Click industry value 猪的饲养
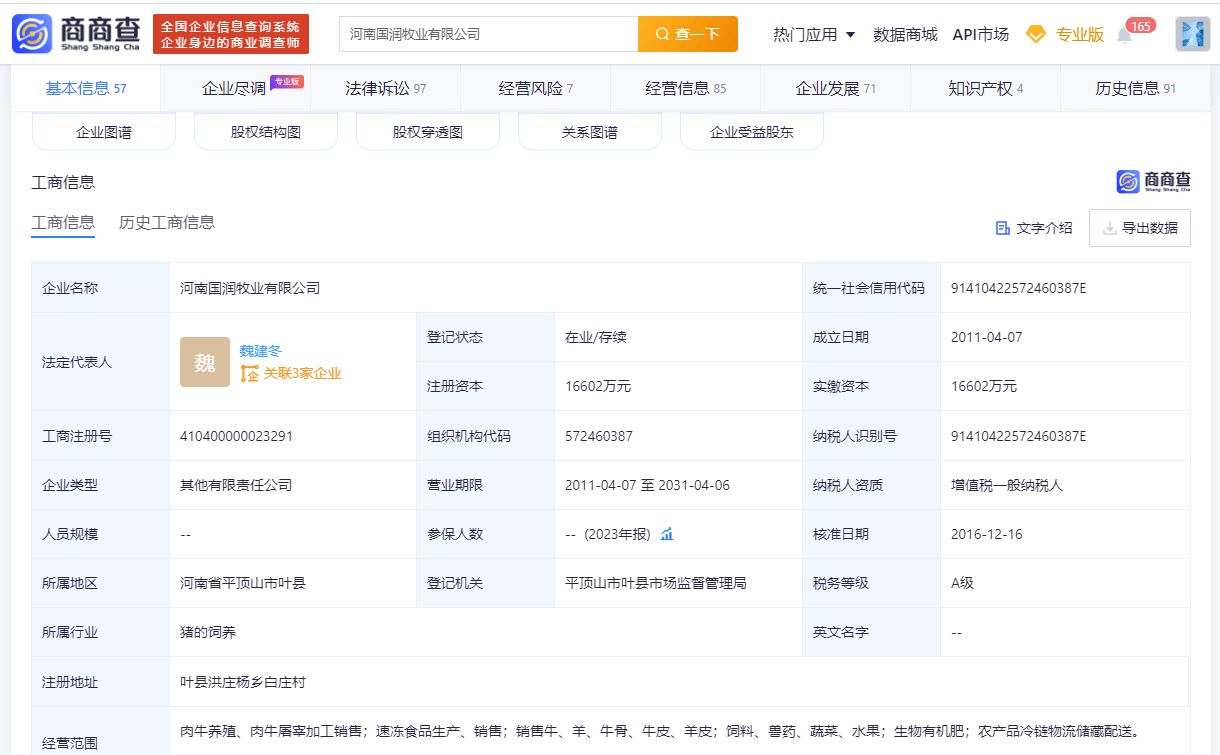The height and width of the screenshot is (755, 1220). point(208,632)
